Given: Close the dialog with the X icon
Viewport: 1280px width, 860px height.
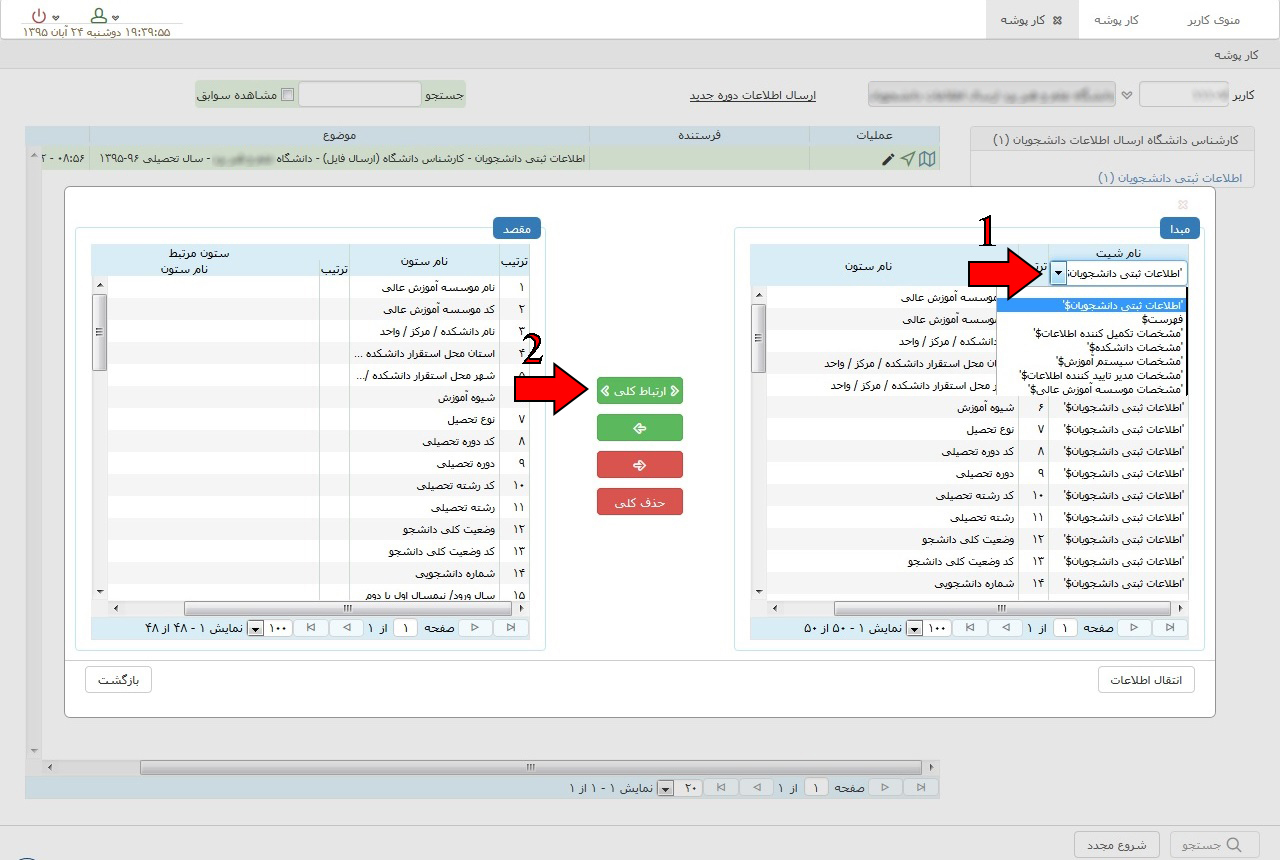Looking at the screenshot, I should point(1183,204).
